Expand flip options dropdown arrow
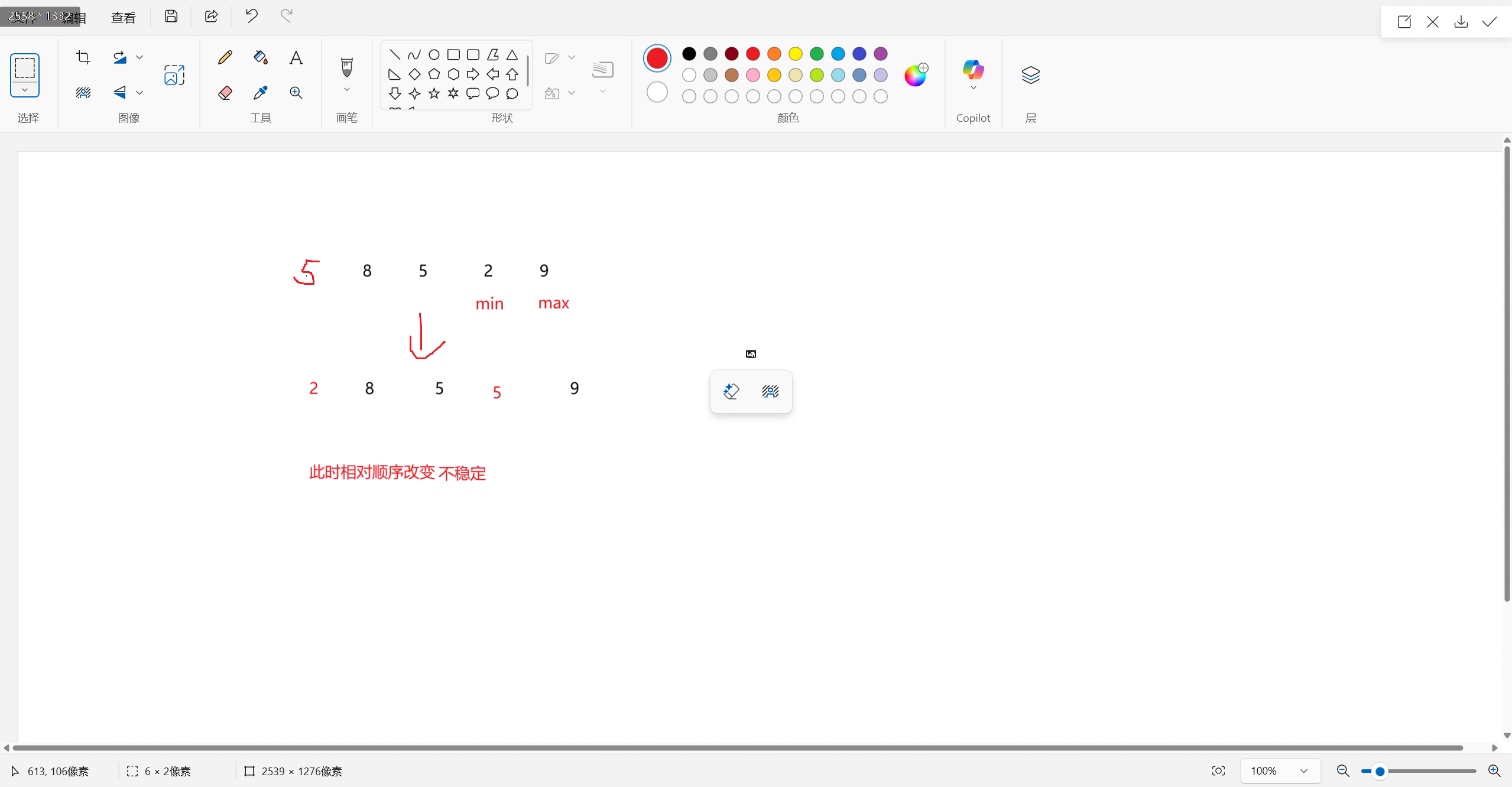 [139, 92]
